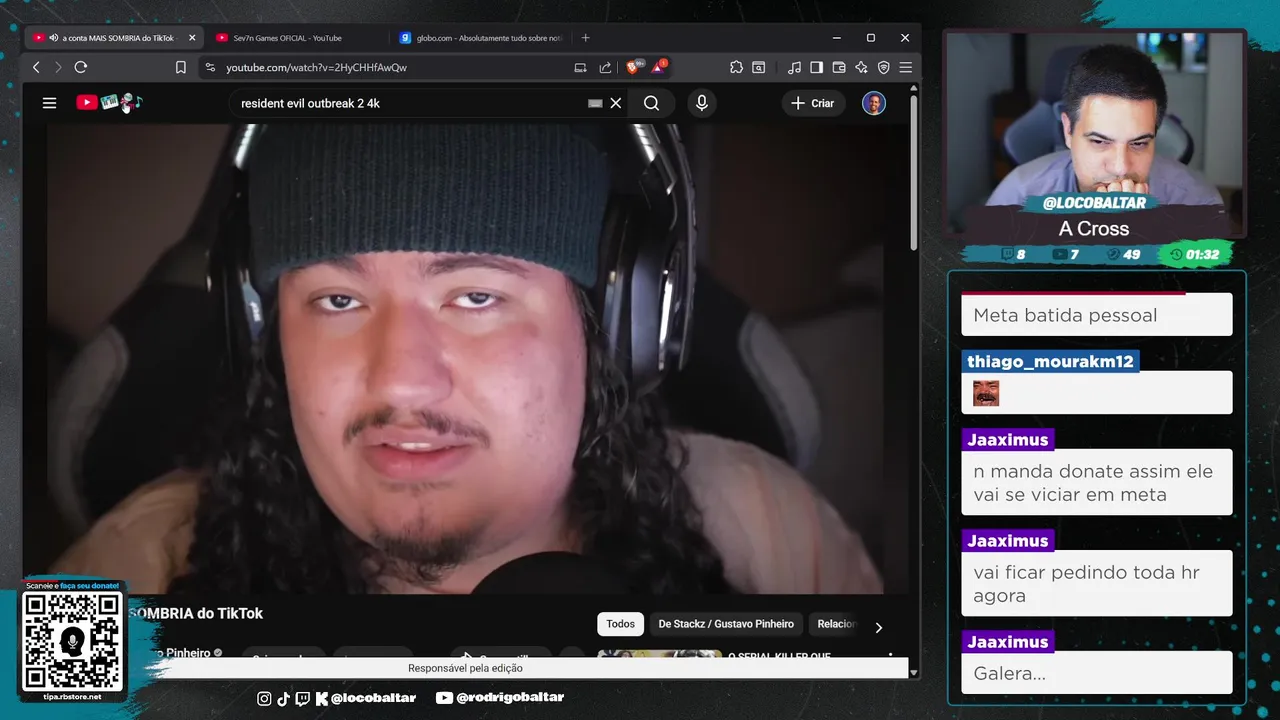Open the on-screen keyboard icon in search
This screenshot has height=720, width=1280.
pyautogui.click(x=595, y=103)
